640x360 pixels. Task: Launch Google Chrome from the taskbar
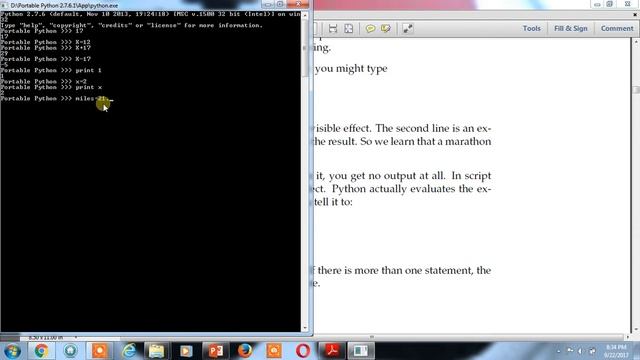(41, 351)
